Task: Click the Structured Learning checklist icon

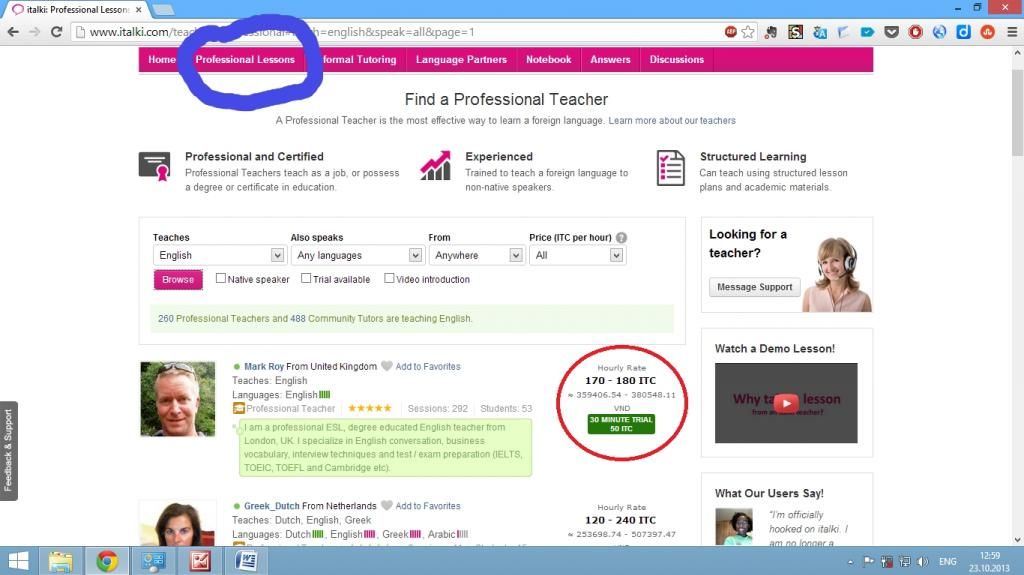Action: pos(671,168)
